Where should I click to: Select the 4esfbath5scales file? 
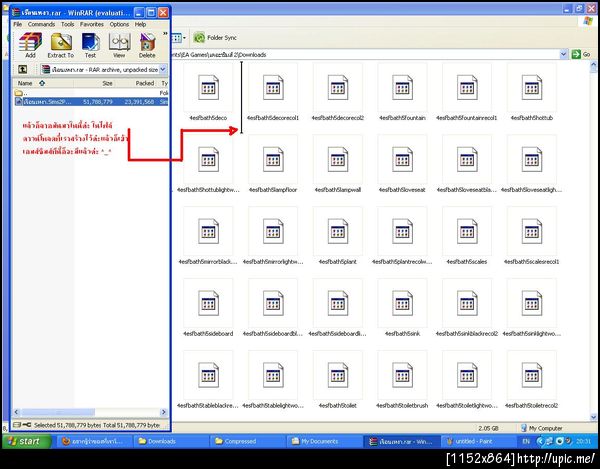[x=467, y=236]
